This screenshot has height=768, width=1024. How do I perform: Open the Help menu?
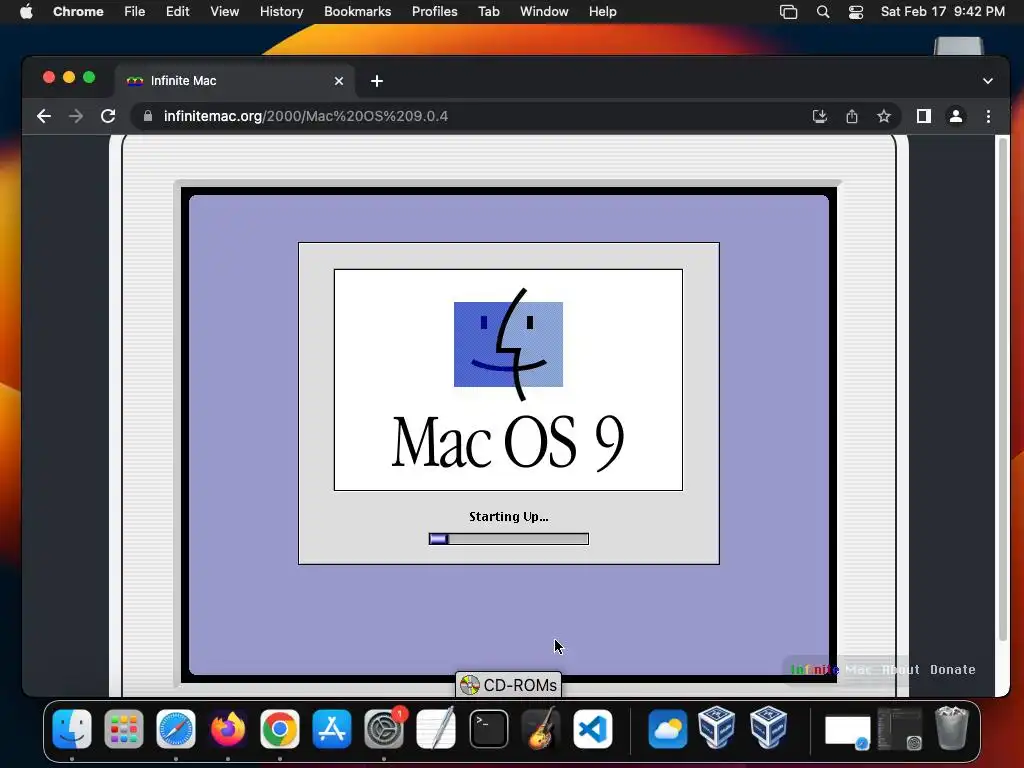click(x=602, y=12)
